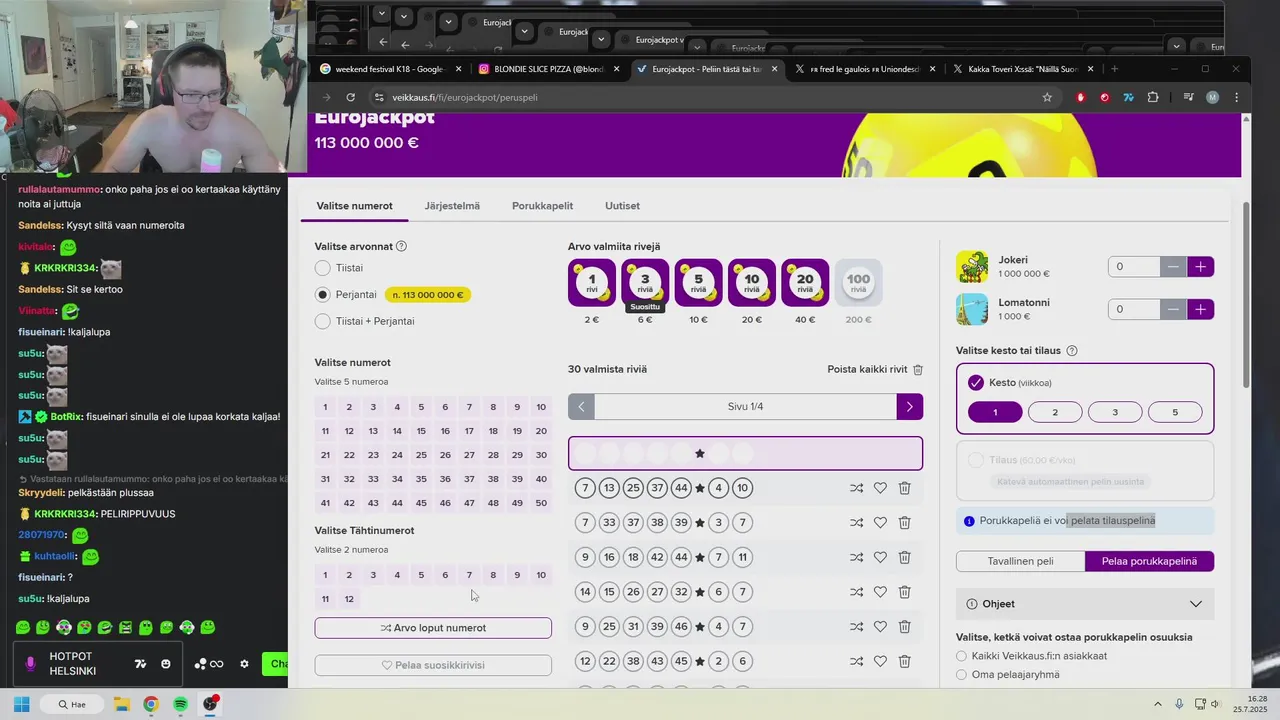Select Oma pelaajaryhmä option
The height and width of the screenshot is (720, 1280).
[962, 674]
